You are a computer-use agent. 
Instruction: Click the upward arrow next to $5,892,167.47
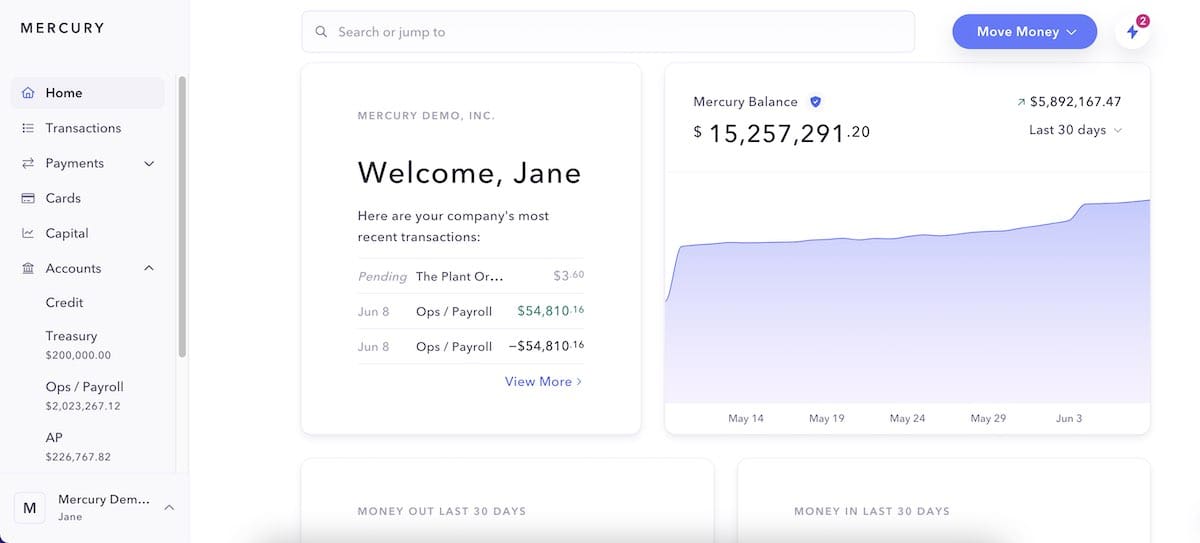tap(1021, 102)
